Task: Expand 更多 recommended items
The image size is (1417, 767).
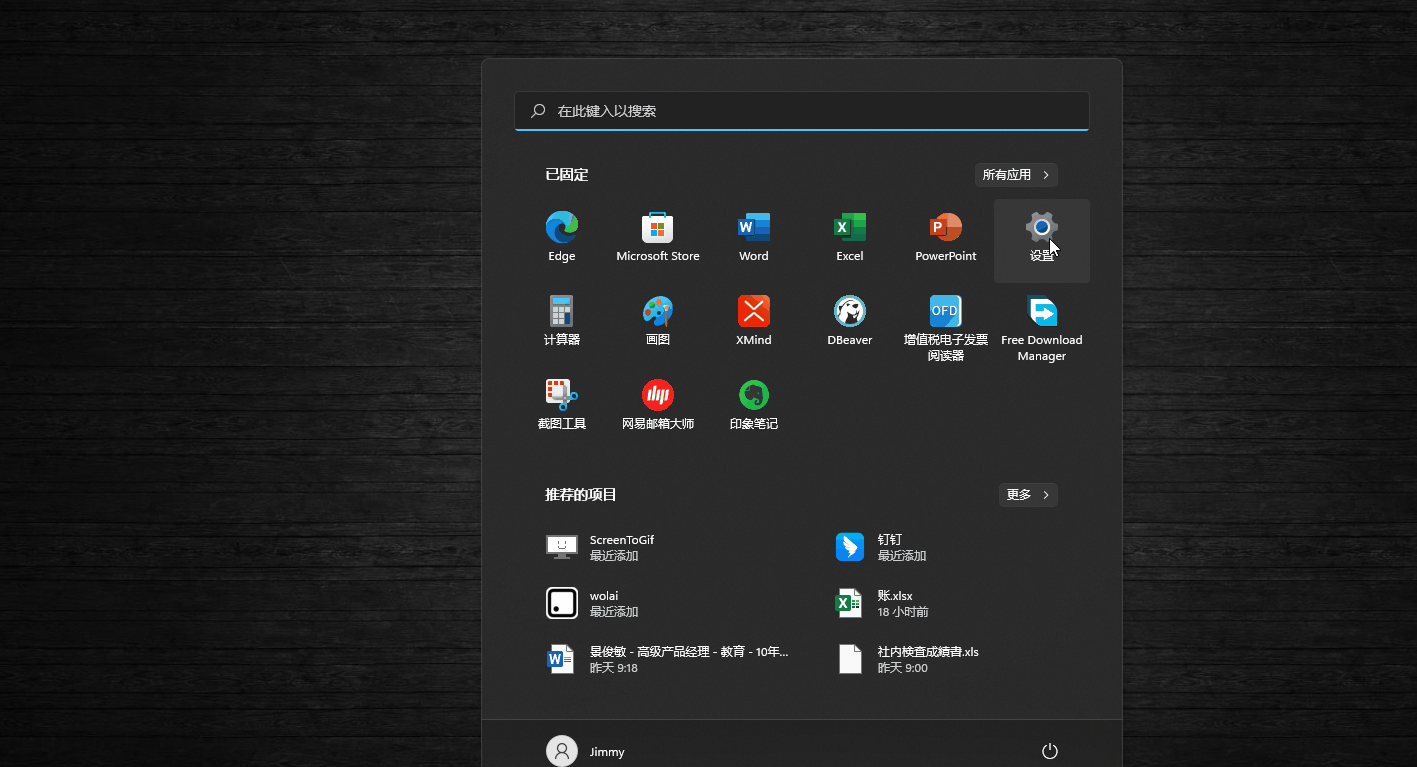Action: [x=1028, y=495]
